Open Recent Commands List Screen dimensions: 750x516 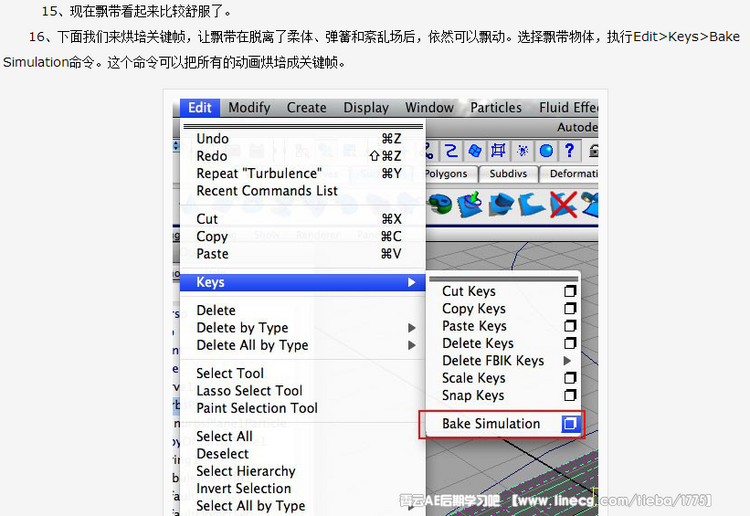tap(302, 190)
